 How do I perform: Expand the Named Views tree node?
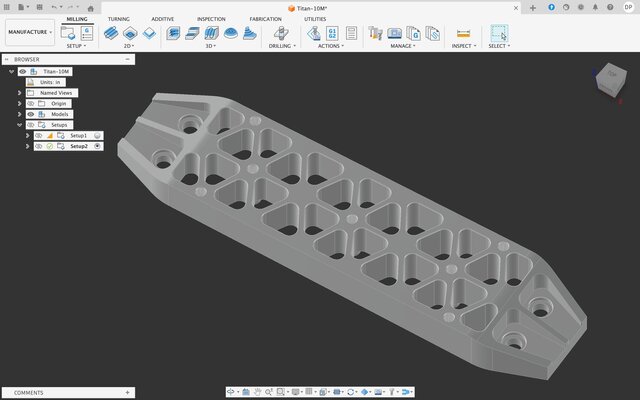[x=20, y=93]
